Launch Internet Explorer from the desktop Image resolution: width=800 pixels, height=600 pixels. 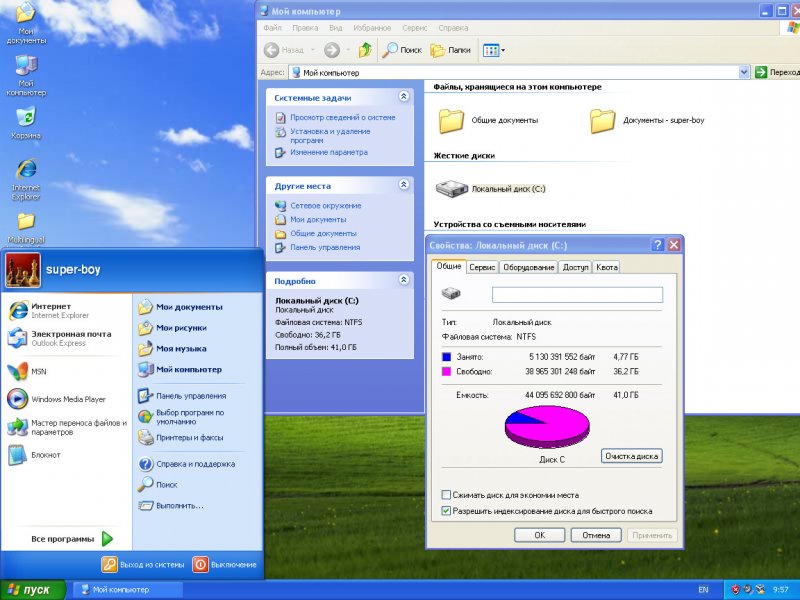(26, 180)
